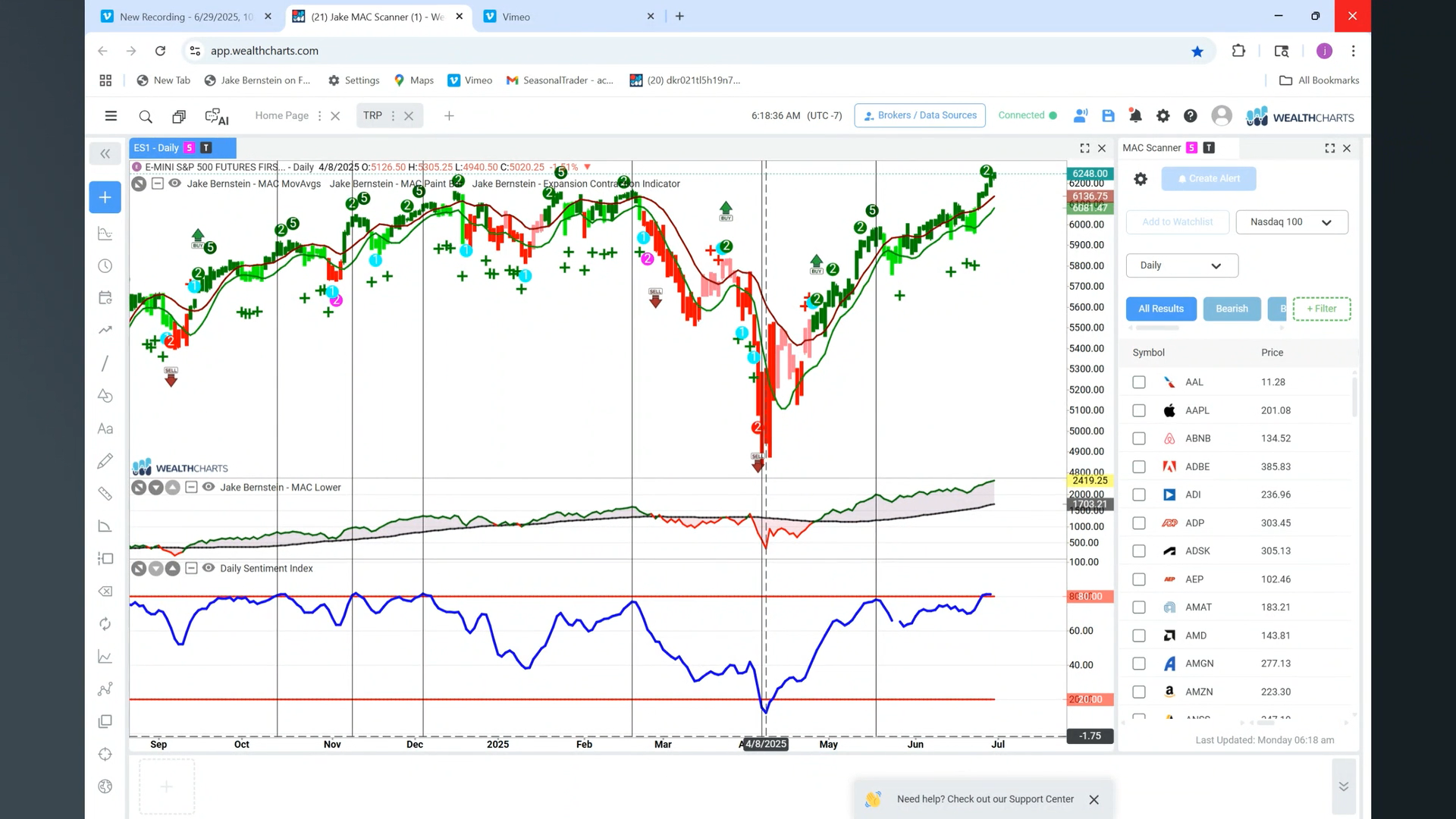Add a new workspace tab
The height and width of the screenshot is (819, 1456).
(x=449, y=116)
